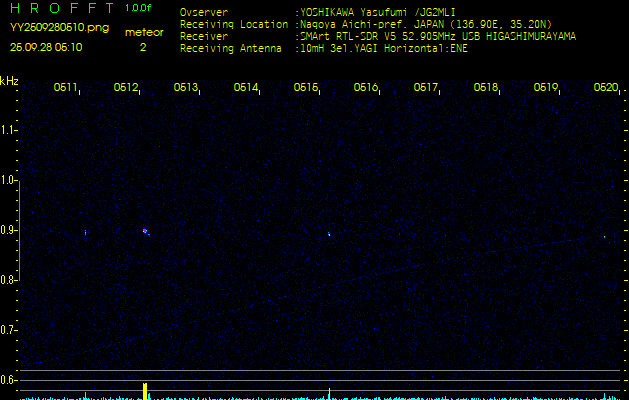Click the meteor count value 2
Screen dimensions: 629x400
(143, 47)
